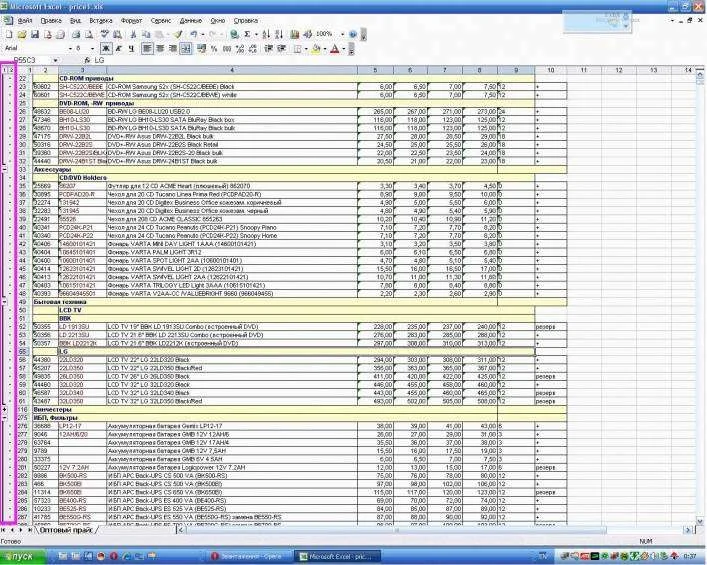Click vertical scrollbar down arrow
This screenshot has height=565, width=707.
[x=699, y=521]
